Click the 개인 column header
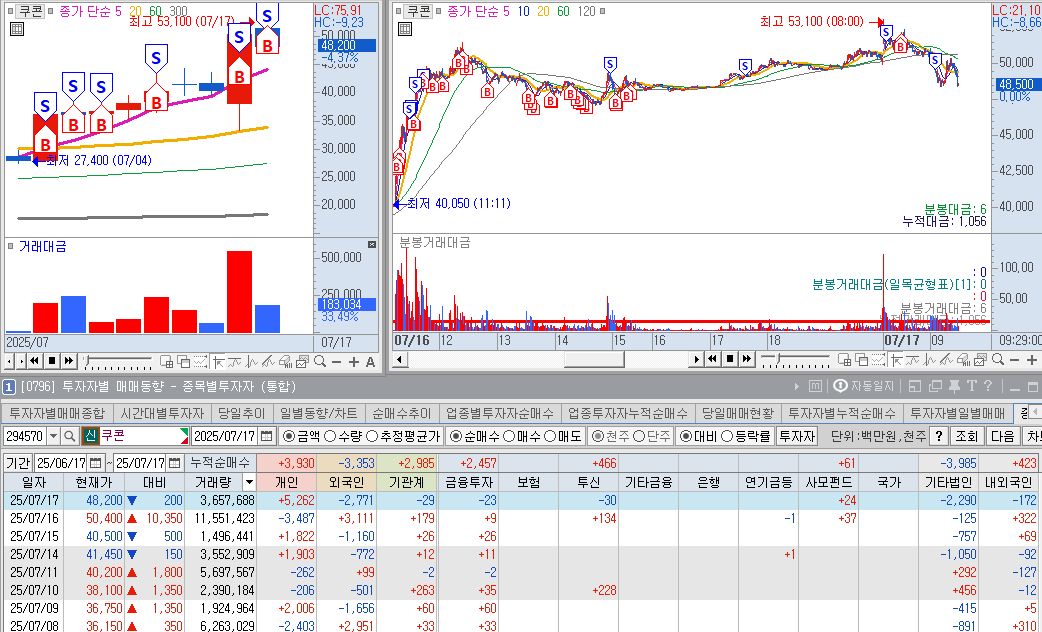 286,482
